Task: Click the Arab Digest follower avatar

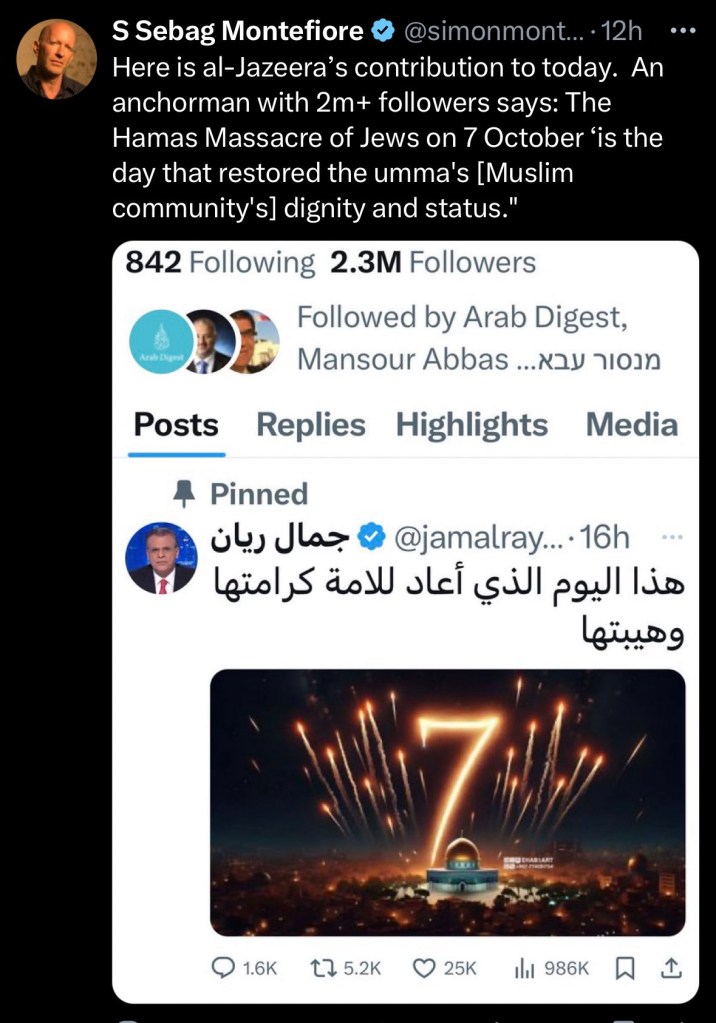Action: click(159, 342)
